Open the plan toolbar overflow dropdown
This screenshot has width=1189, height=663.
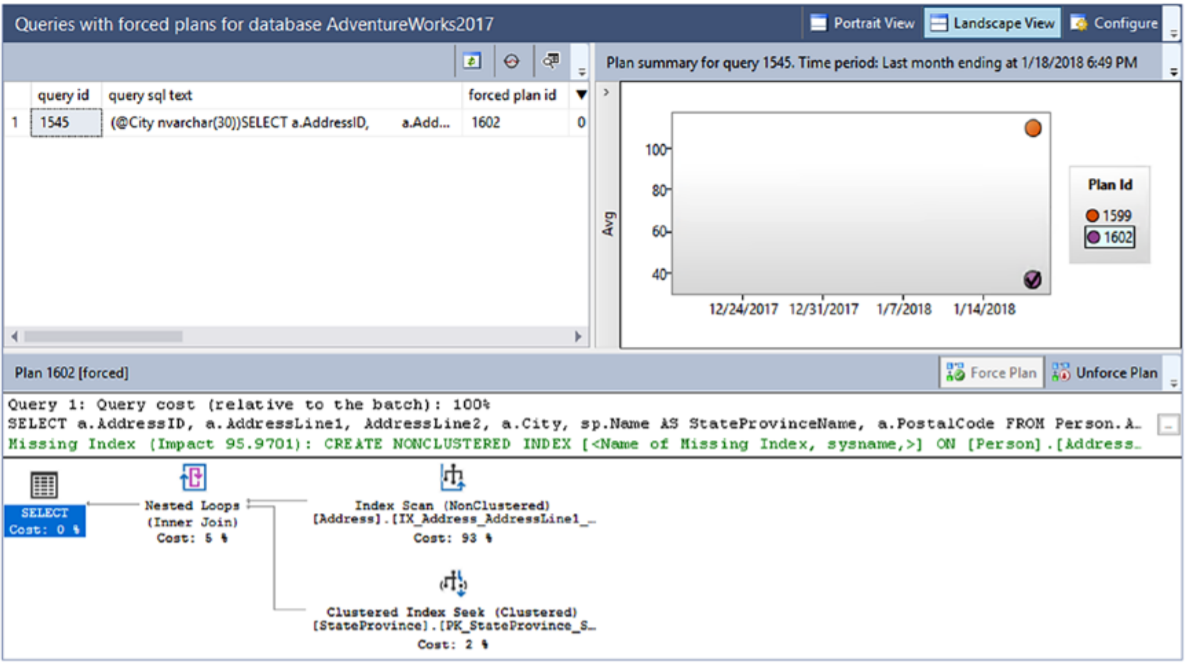coord(1174,383)
